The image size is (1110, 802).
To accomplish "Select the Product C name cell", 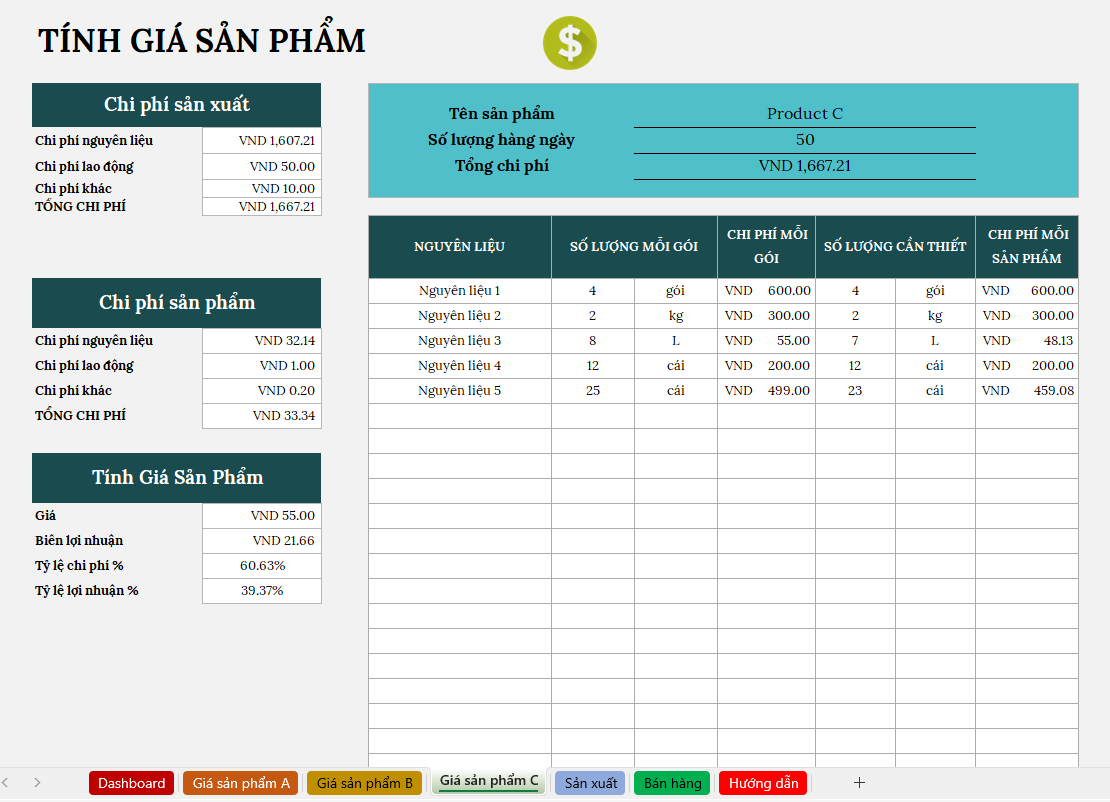I will tap(804, 114).
